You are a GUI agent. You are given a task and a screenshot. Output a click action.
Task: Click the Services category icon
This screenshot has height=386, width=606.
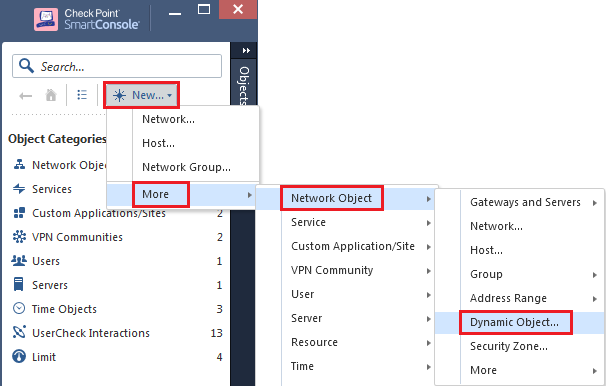click(19, 189)
